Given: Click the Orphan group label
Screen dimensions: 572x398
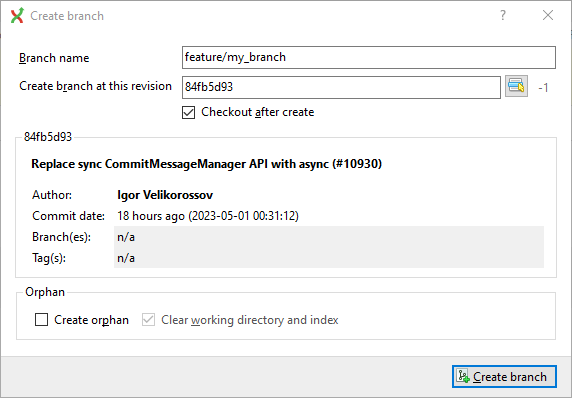Looking at the screenshot, I should coord(45,292).
